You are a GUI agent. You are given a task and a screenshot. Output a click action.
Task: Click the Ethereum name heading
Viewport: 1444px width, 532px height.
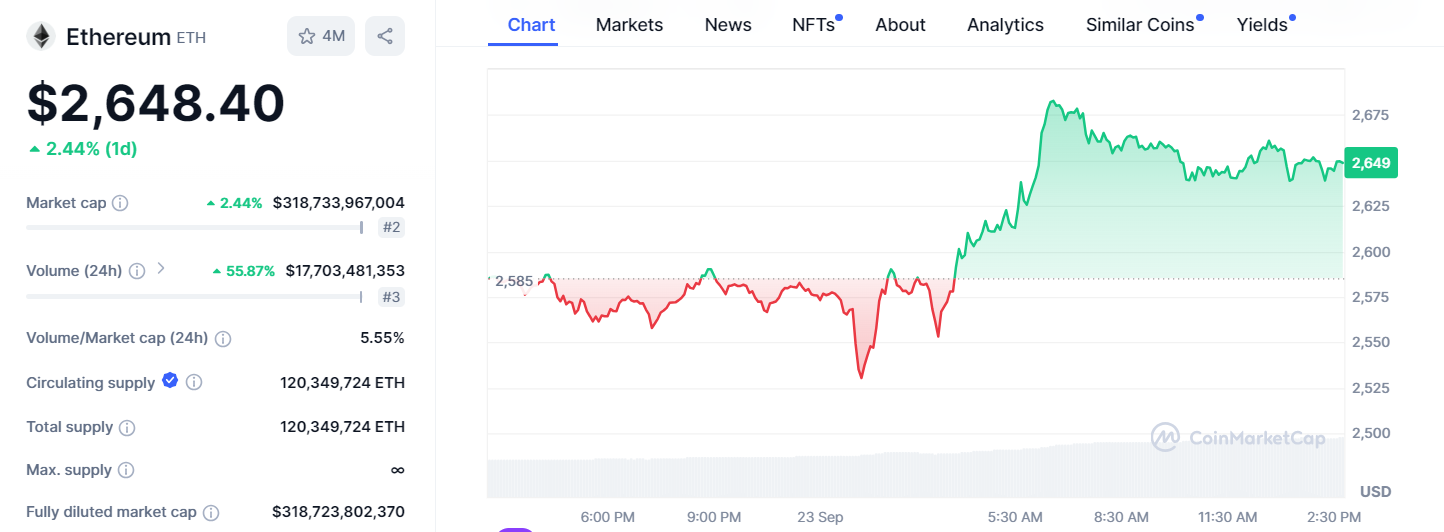pyautogui.click(x=118, y=37)
